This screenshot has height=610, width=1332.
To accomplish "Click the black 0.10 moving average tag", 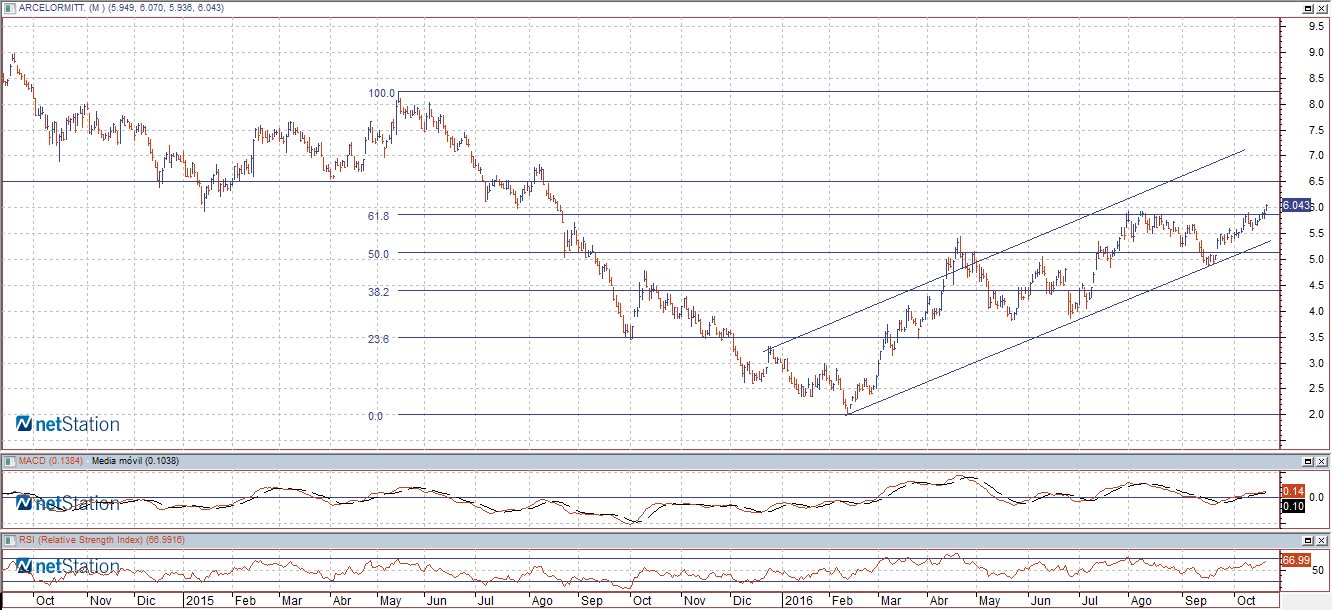I will pyautogui.click(x=1292, y=506).
